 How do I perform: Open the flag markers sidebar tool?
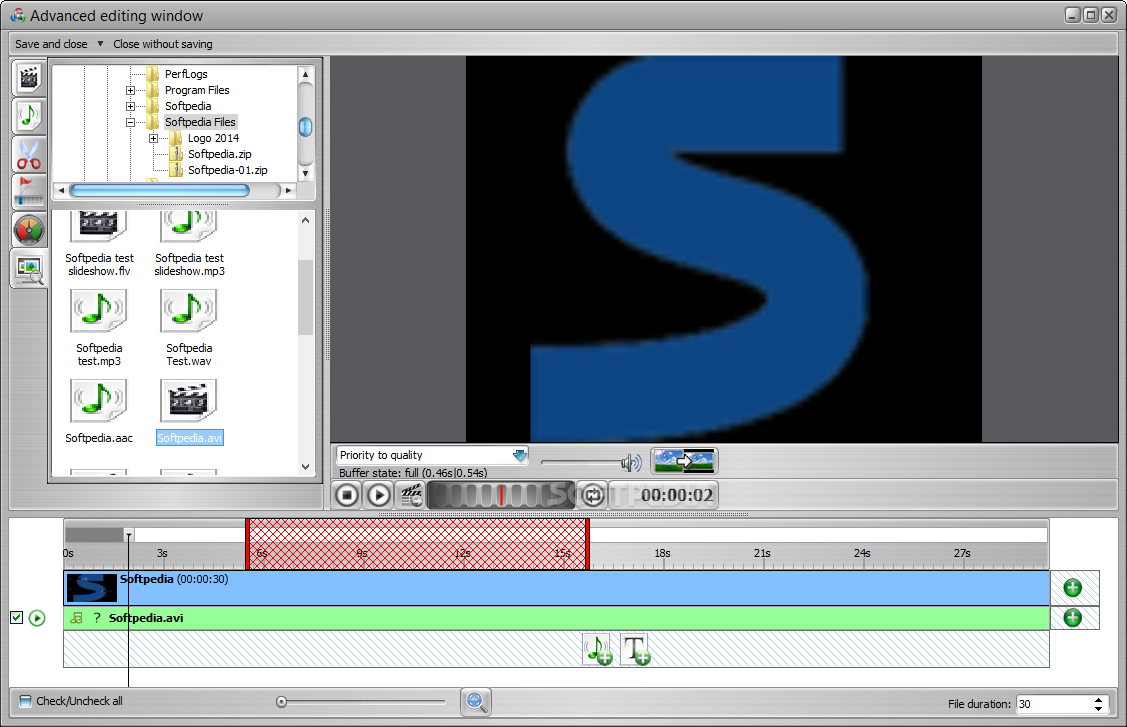tap(29, 192)
